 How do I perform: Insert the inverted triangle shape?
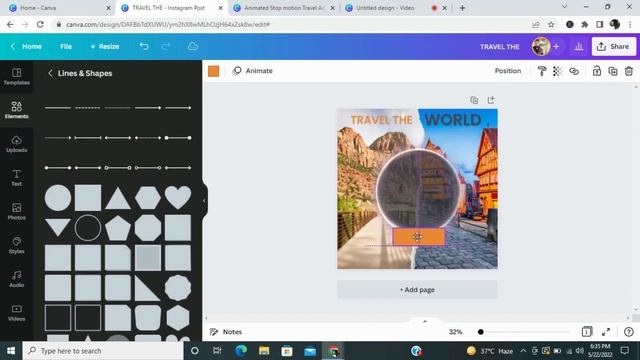tap(58, 228)
